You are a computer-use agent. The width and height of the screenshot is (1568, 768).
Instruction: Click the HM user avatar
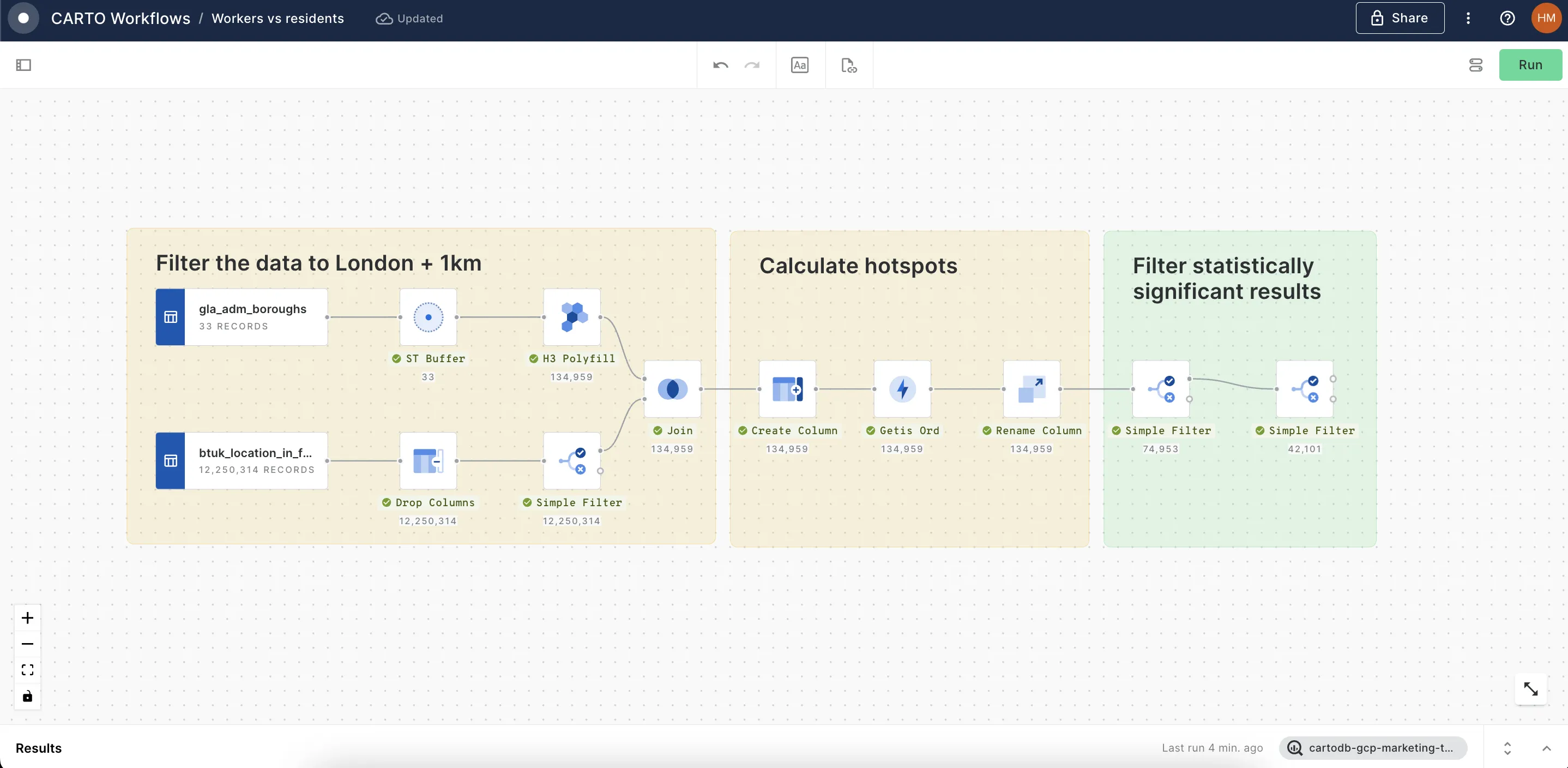point(1546,18)
